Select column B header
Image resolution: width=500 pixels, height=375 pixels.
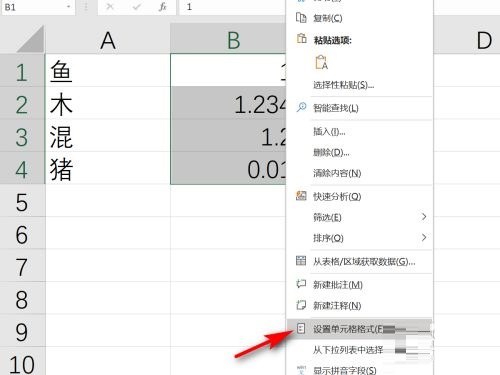coord(228,39)
